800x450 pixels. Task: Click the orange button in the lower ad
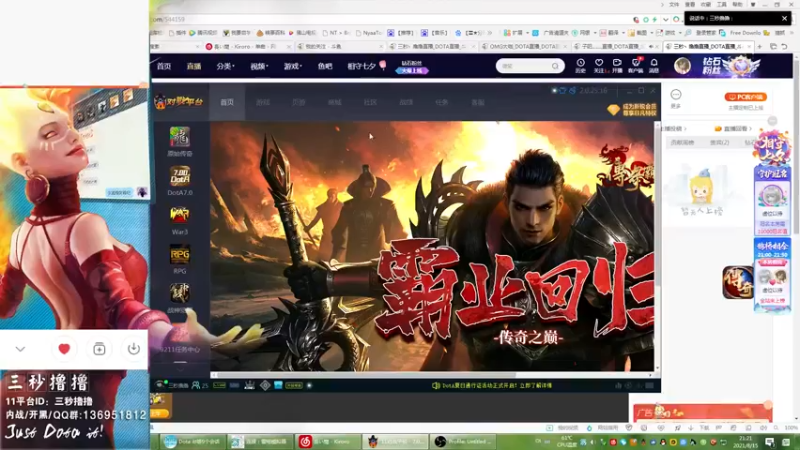tap(159, 413)
